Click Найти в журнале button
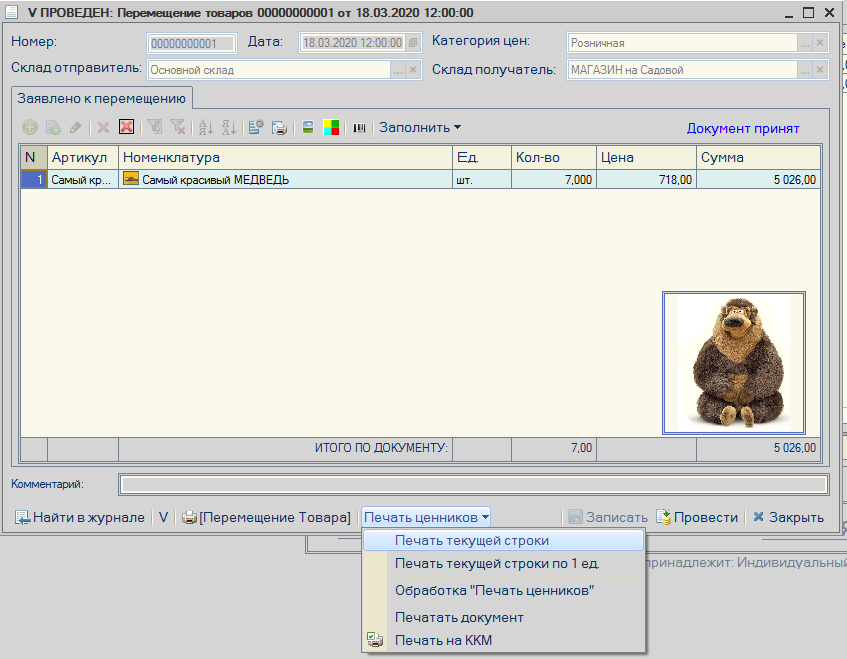 80,517
